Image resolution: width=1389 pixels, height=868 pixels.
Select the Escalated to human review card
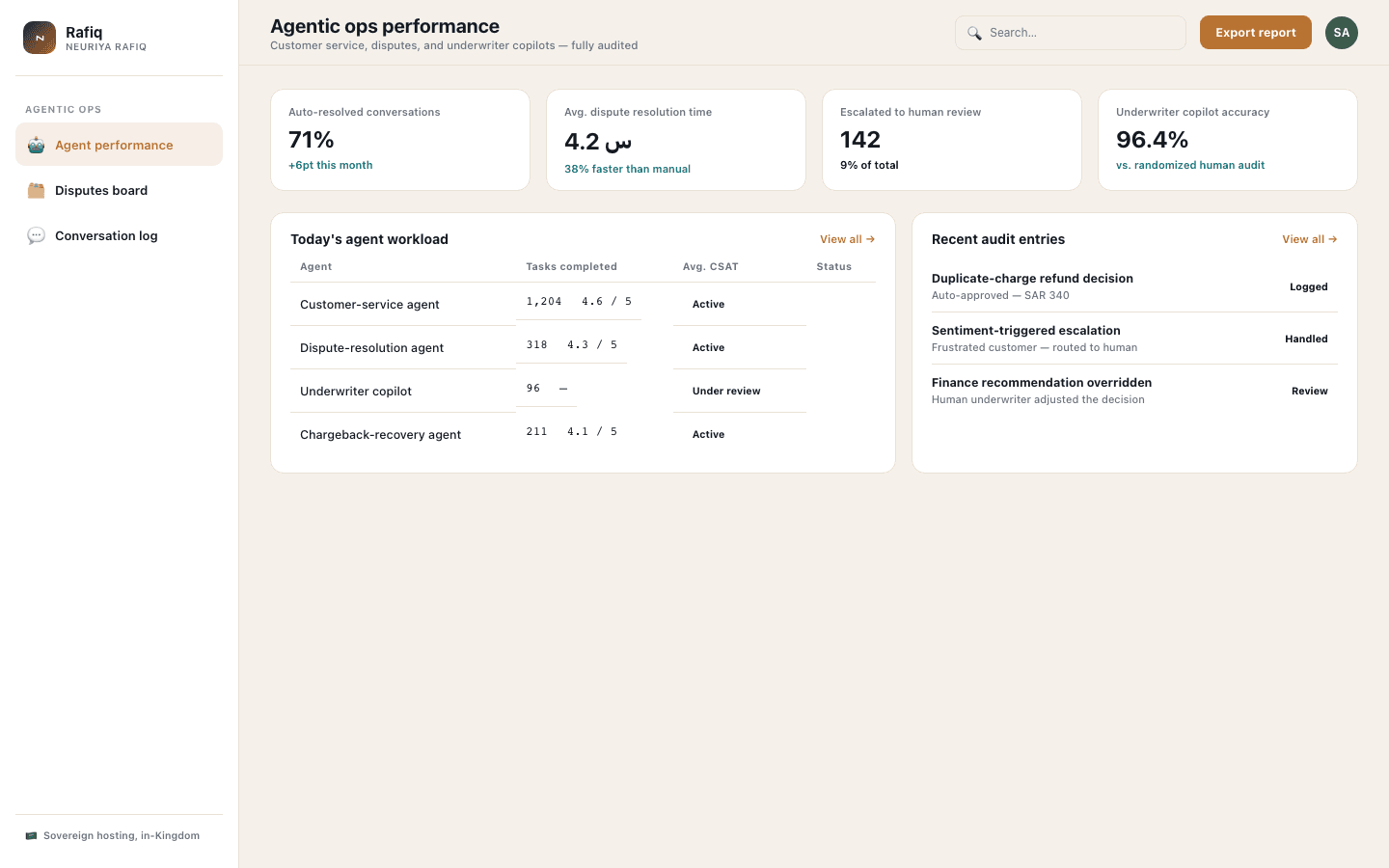[x=952, y=140]
